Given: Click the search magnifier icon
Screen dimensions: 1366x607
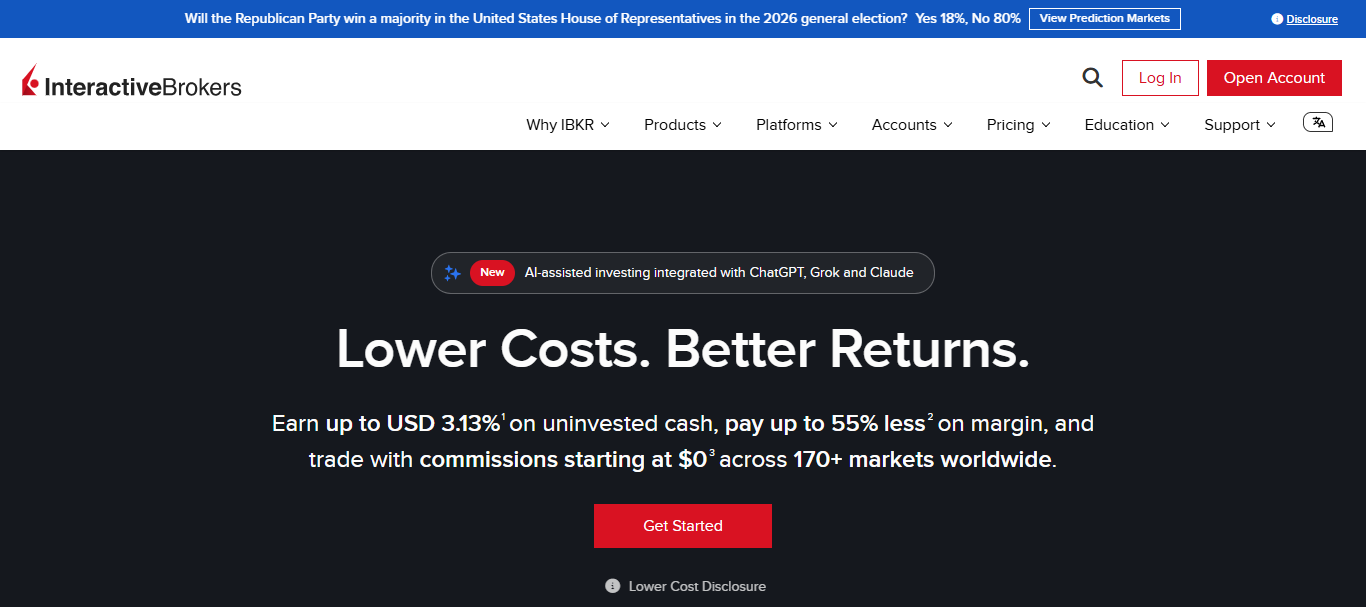Looking at the screenshot, I should pos(1092,78).
